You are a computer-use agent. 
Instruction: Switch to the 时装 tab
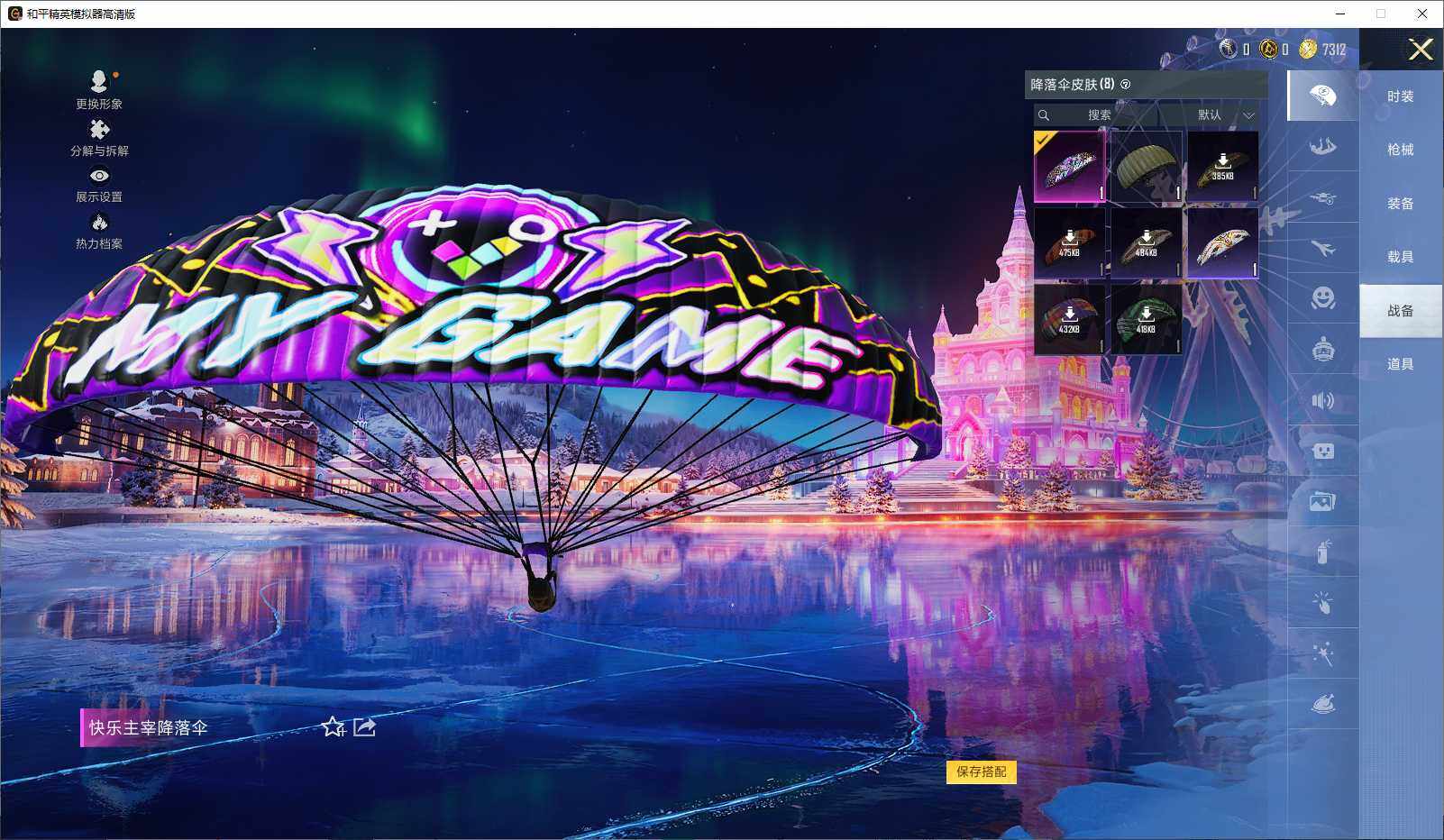(1401, 96)
